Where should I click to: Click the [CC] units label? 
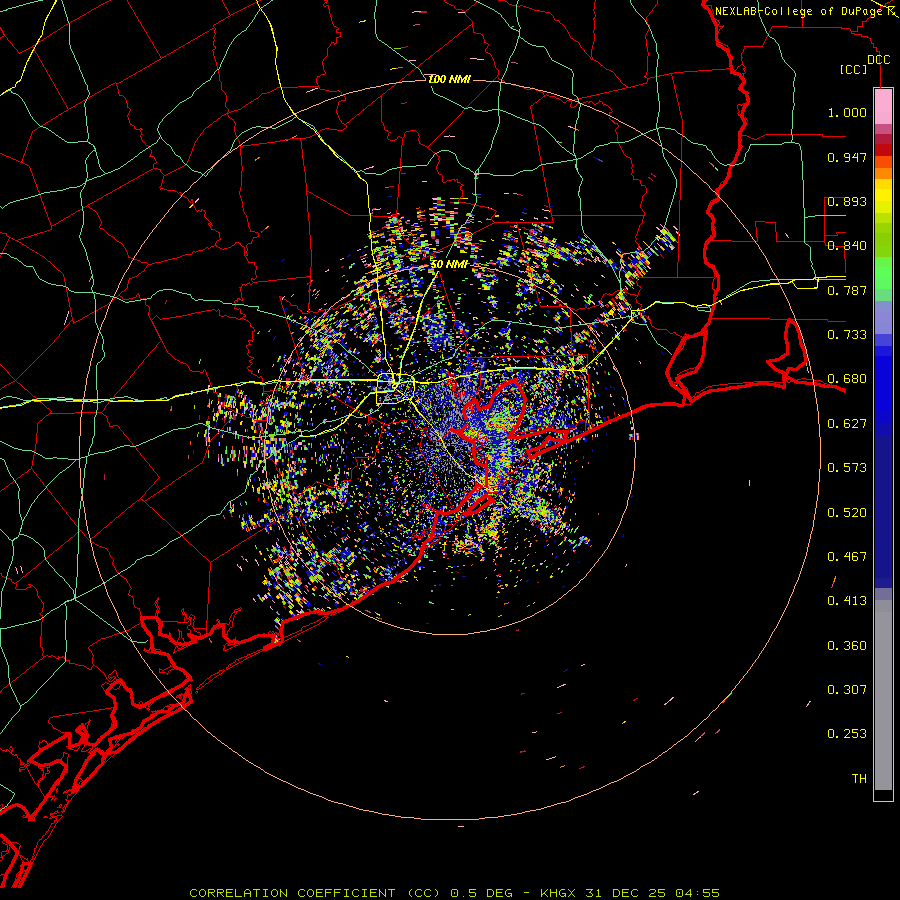(854, 69)
